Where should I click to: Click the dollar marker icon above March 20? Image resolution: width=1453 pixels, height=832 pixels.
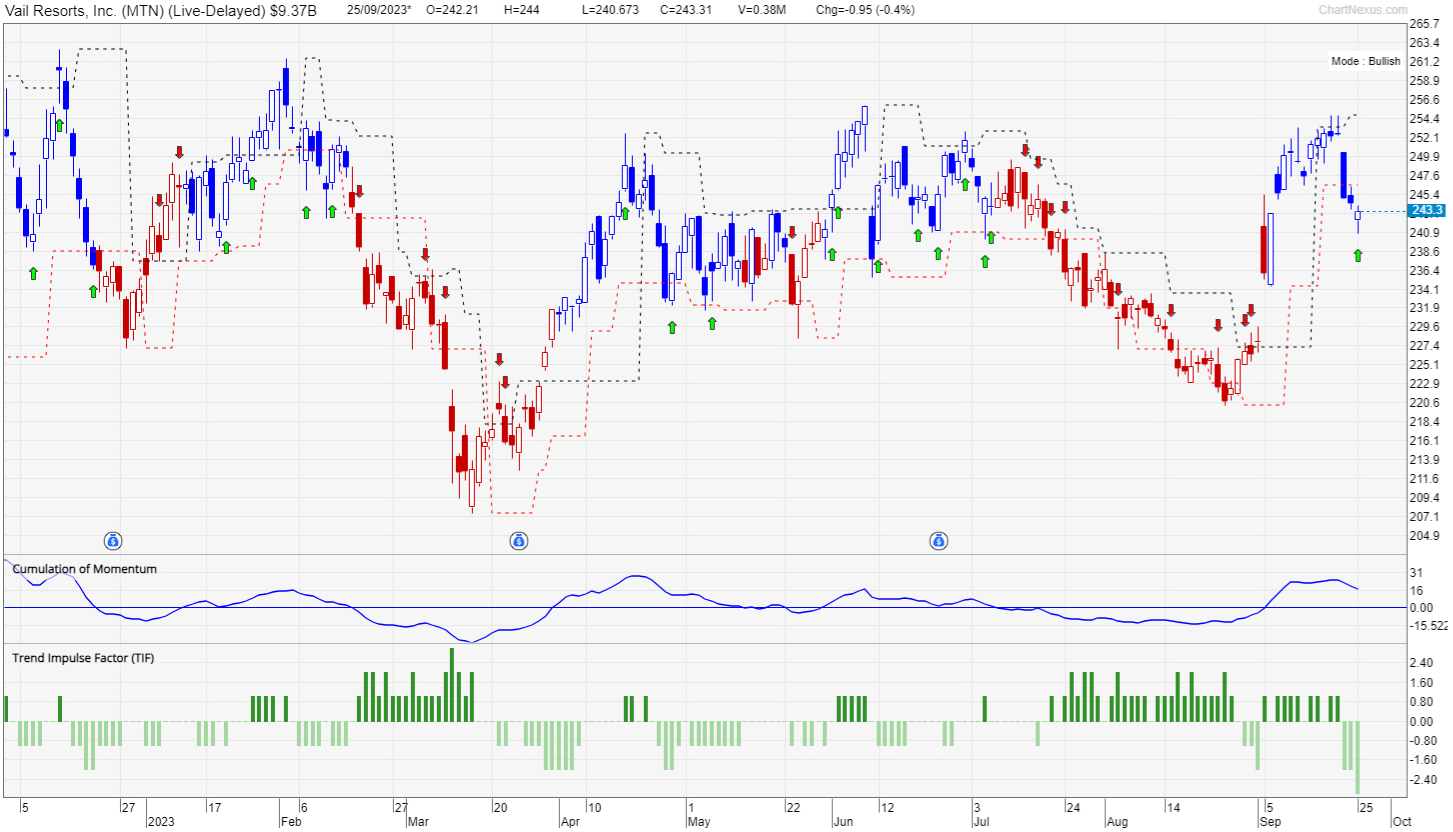click(x=519, y=541)
